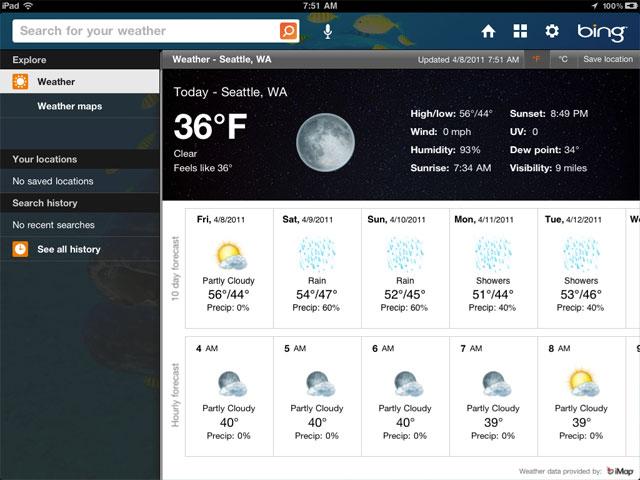Viewport: 640px width, 480px height.
Task: Go to the Home icon
Action: coord(488,31)
